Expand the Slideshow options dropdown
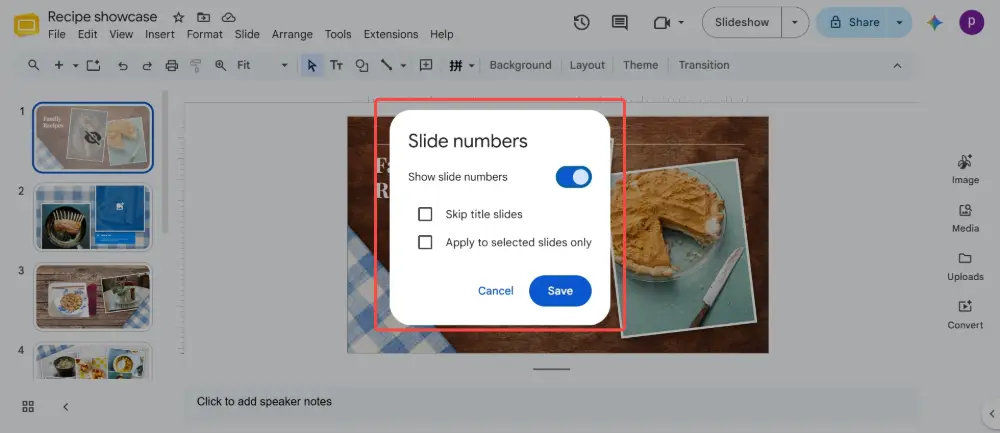The height and width of the screenshot is (433, 1000). (795, 22)
